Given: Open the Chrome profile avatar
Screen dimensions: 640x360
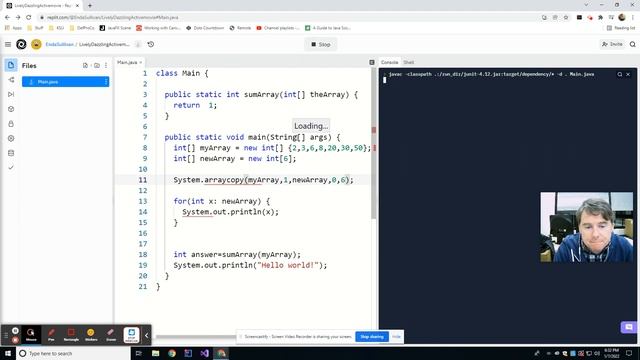Looking at the screenshot, I should [x=622, y=18].
